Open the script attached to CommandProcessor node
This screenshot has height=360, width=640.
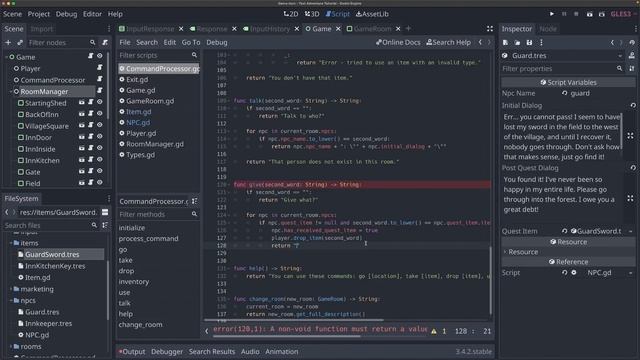pos(100,80)
